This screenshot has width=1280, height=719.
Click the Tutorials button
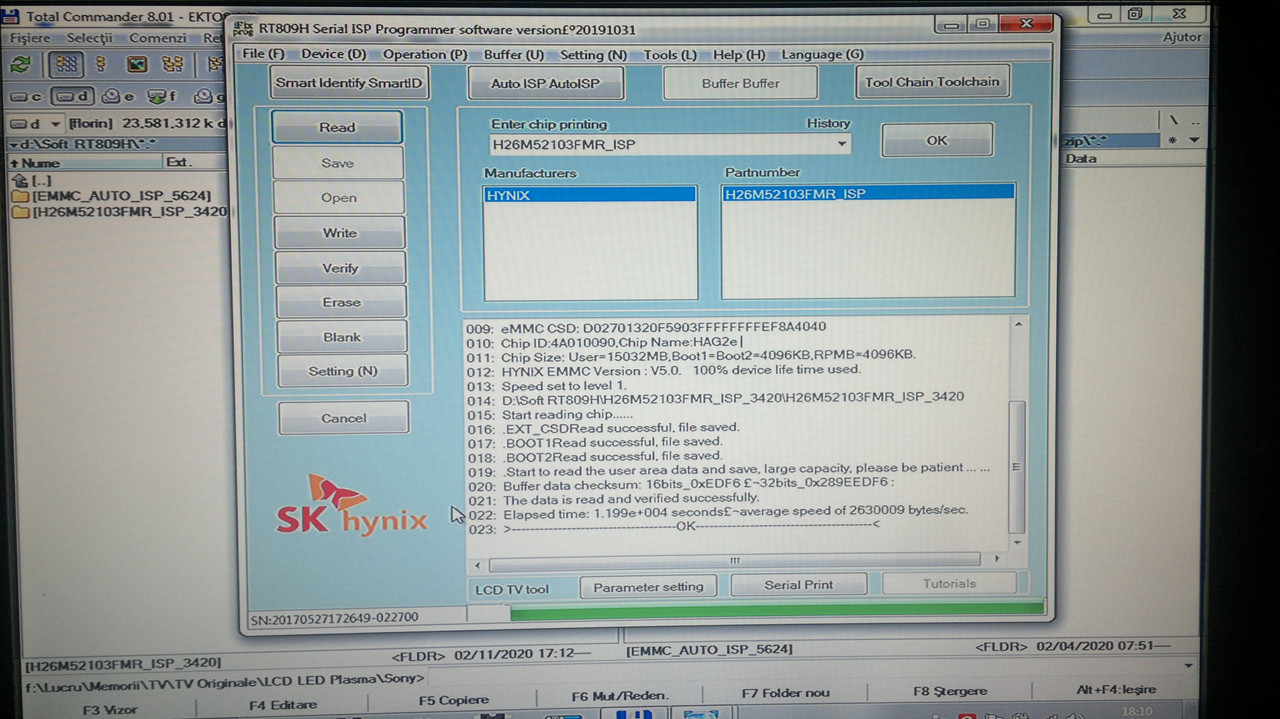coord(949,583)
